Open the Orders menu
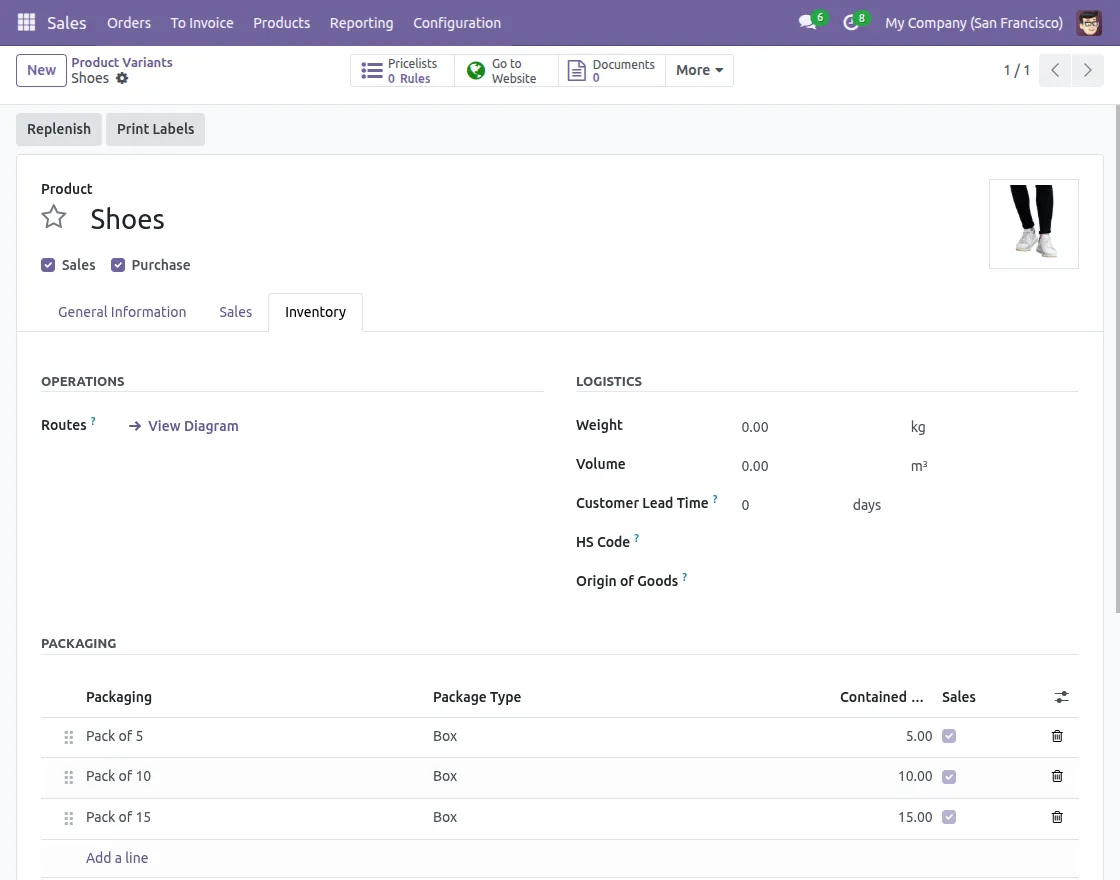 [x=129, y=22]
